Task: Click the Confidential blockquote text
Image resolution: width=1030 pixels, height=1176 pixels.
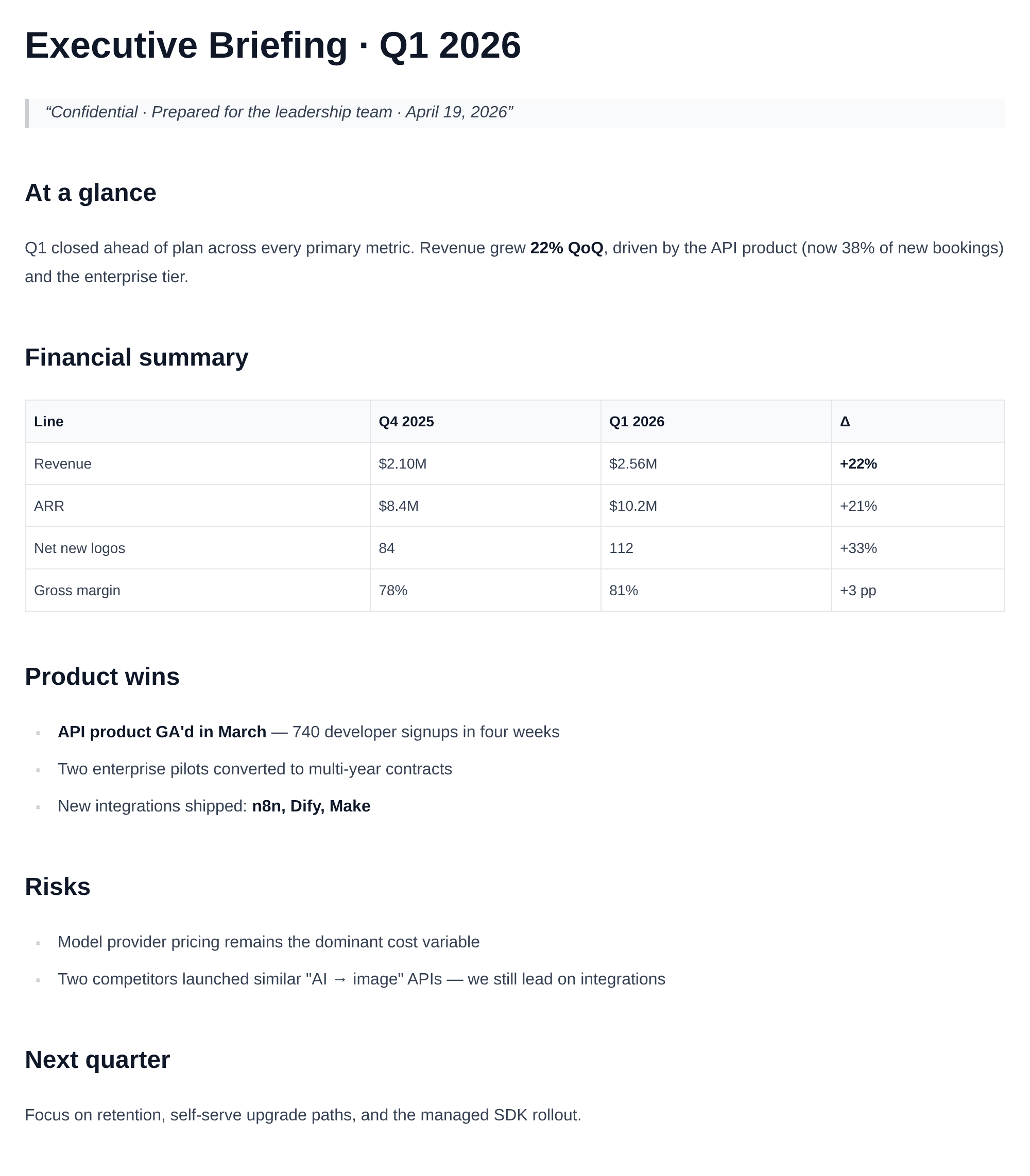Action: 279,112
